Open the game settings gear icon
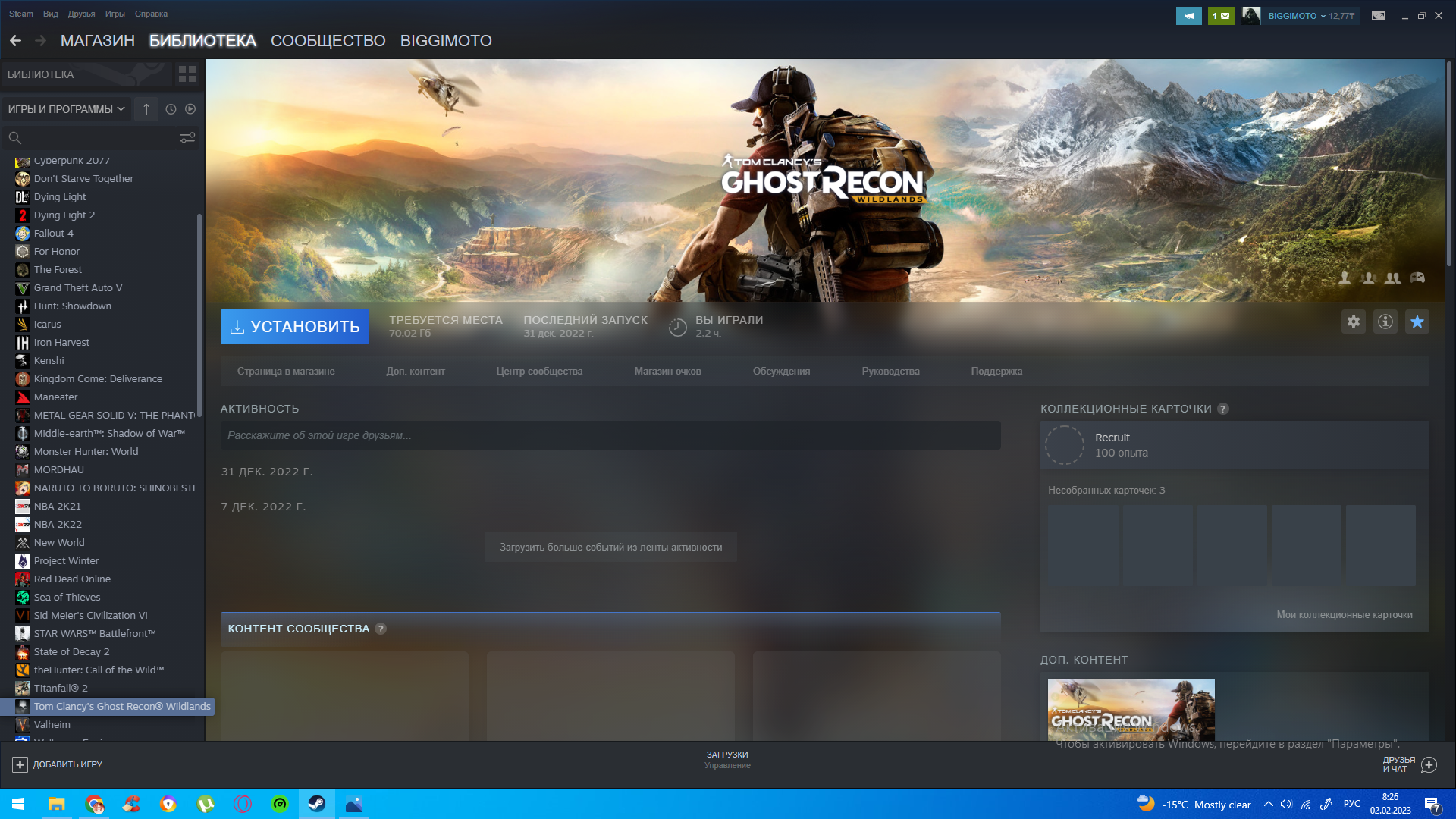This screenshot has height=819, width=1456. (x=1354, y=322)
